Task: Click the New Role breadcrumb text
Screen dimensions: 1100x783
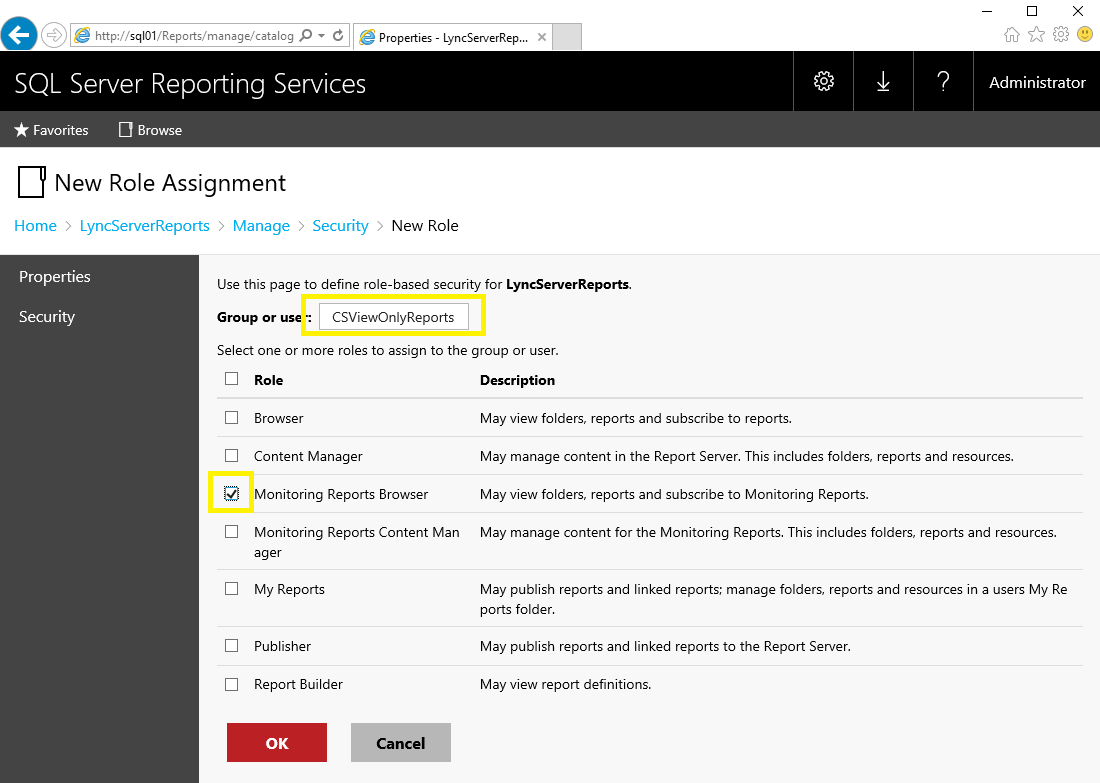Action: [x=424, y=226]
